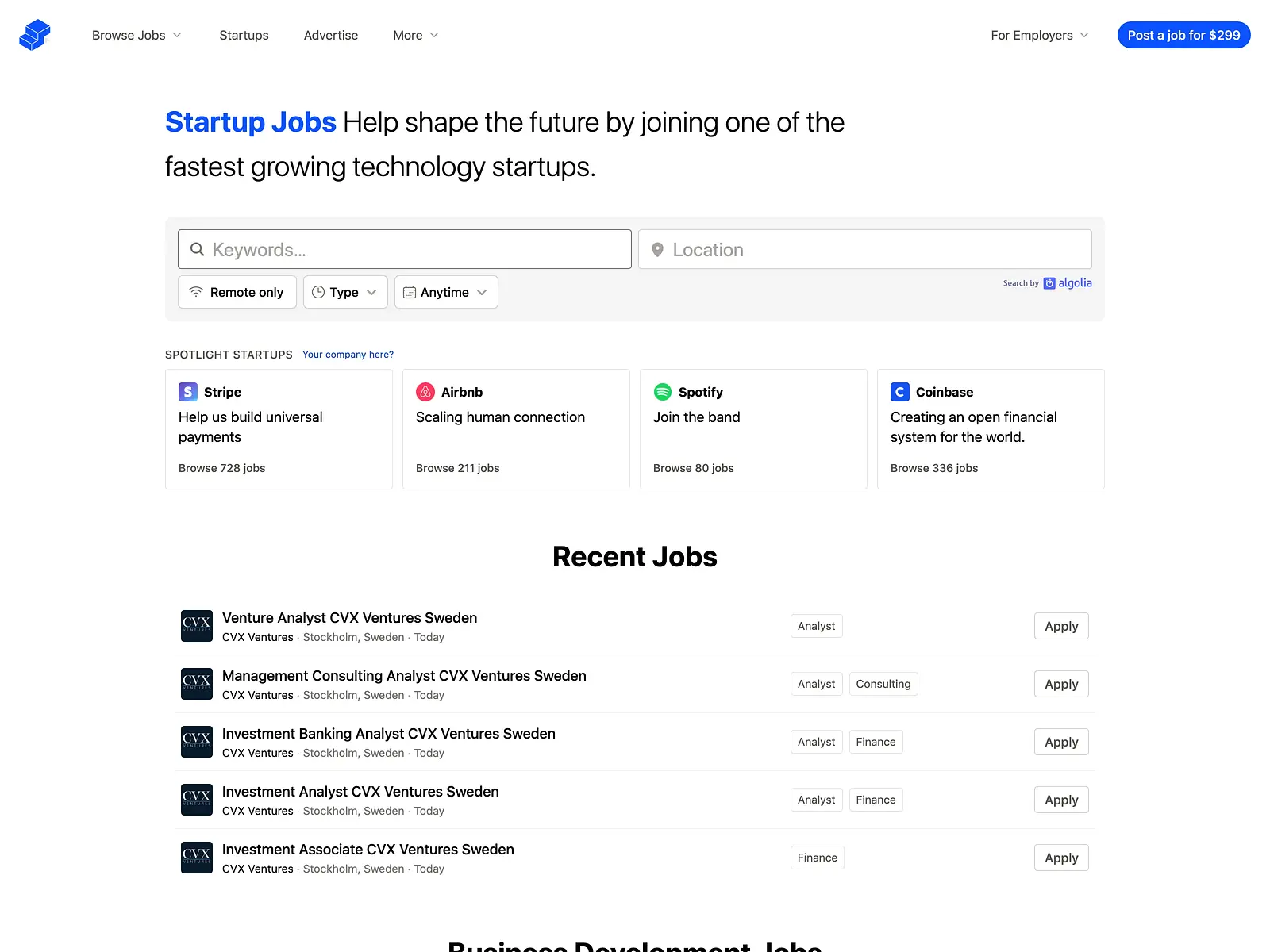Click the Algolia logo

click(1068, 283)
